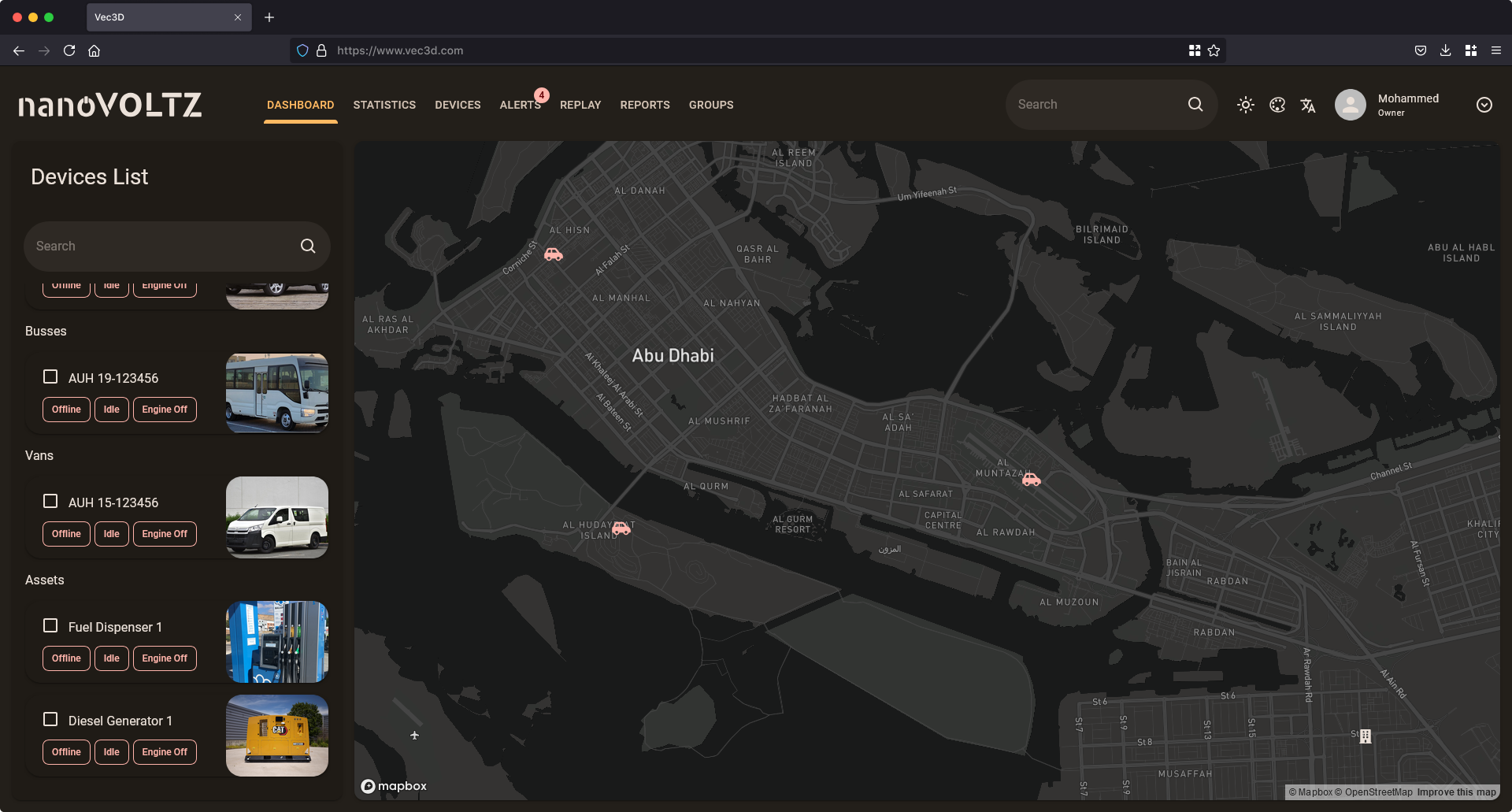The width and height of the screenshot is (1512, 812).
Task: Check the AUH 19-123456 bus checkbox
Action: tap(50, 376)
